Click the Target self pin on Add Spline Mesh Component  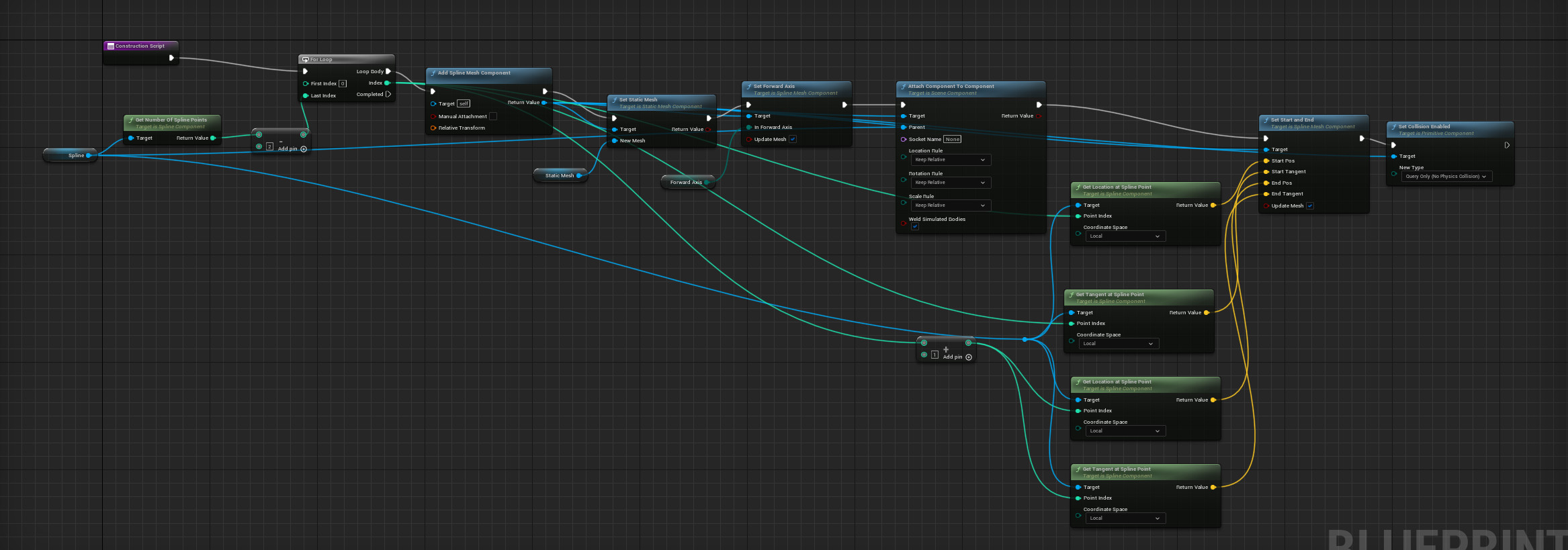tap(433, 103)
